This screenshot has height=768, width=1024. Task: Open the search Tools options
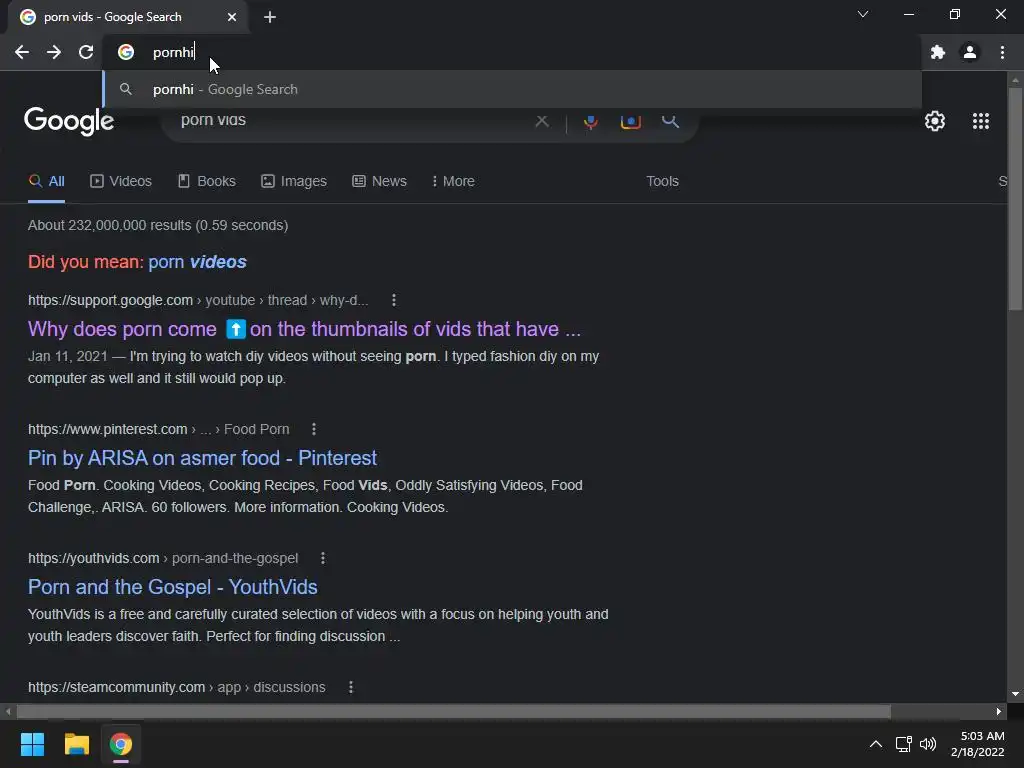click(662, 182)
